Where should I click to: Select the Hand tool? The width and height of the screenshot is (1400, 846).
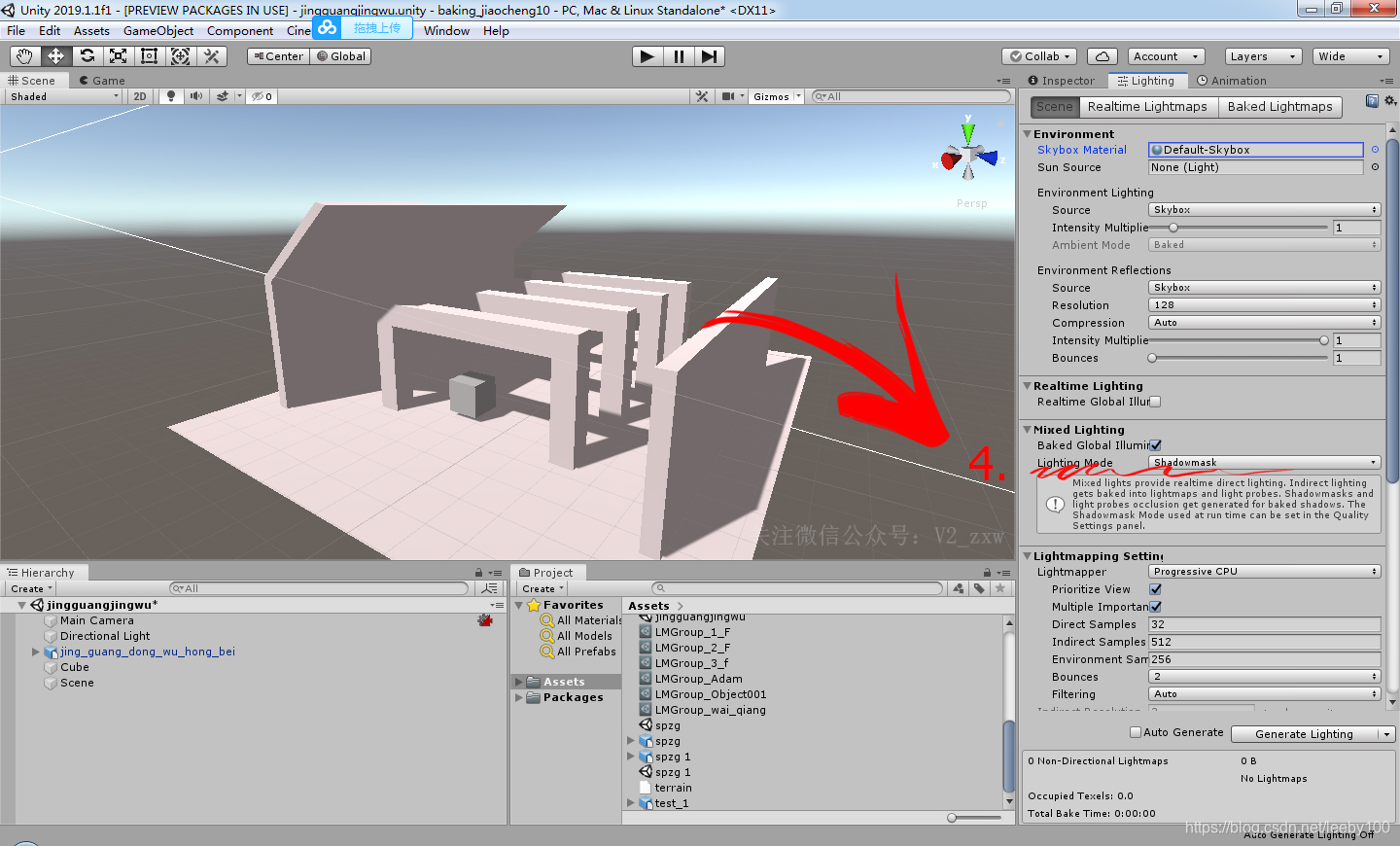pos(25,56)
